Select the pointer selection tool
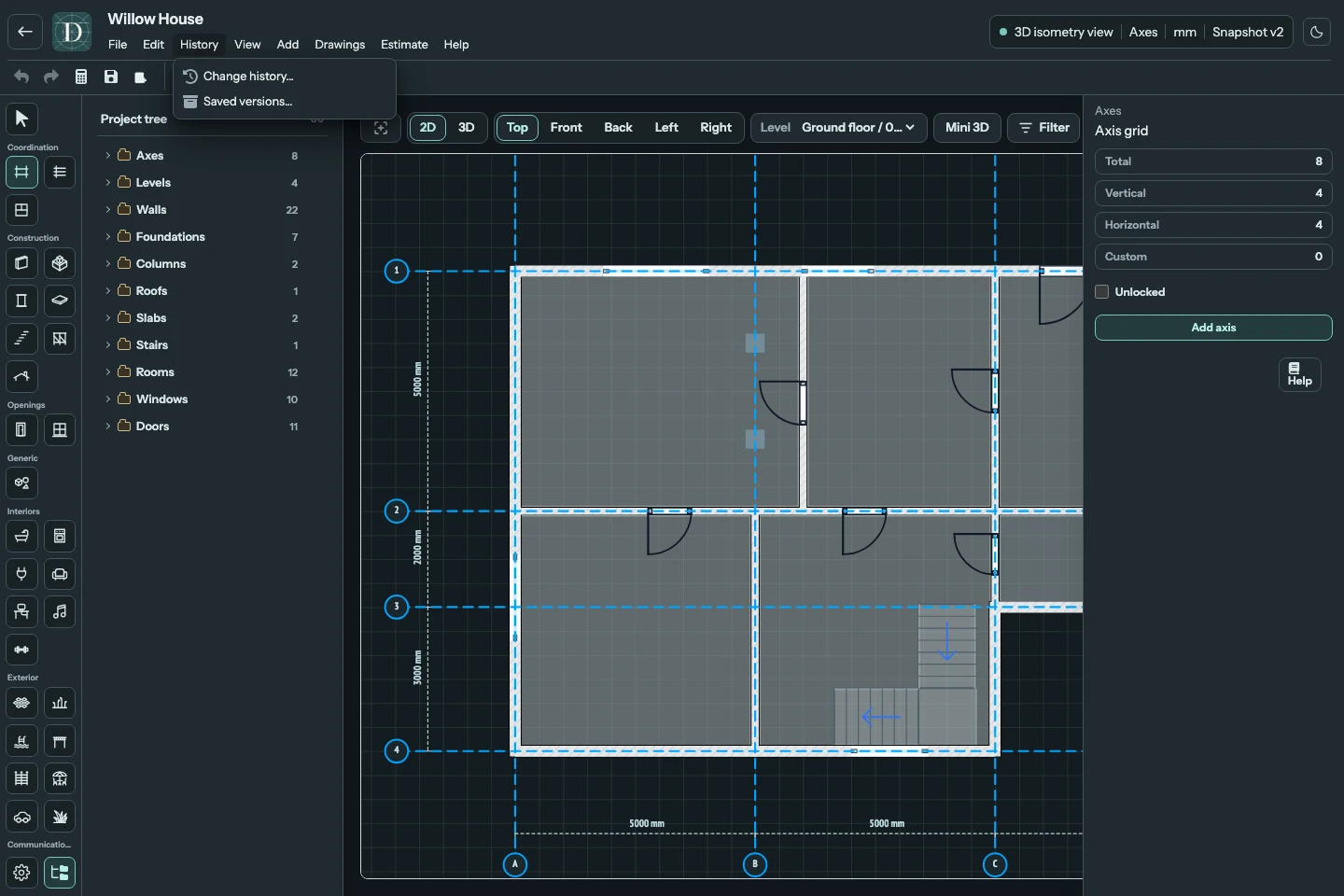Image resolution: width=1344 pixels, height=896 pixels. pos(21,119)
